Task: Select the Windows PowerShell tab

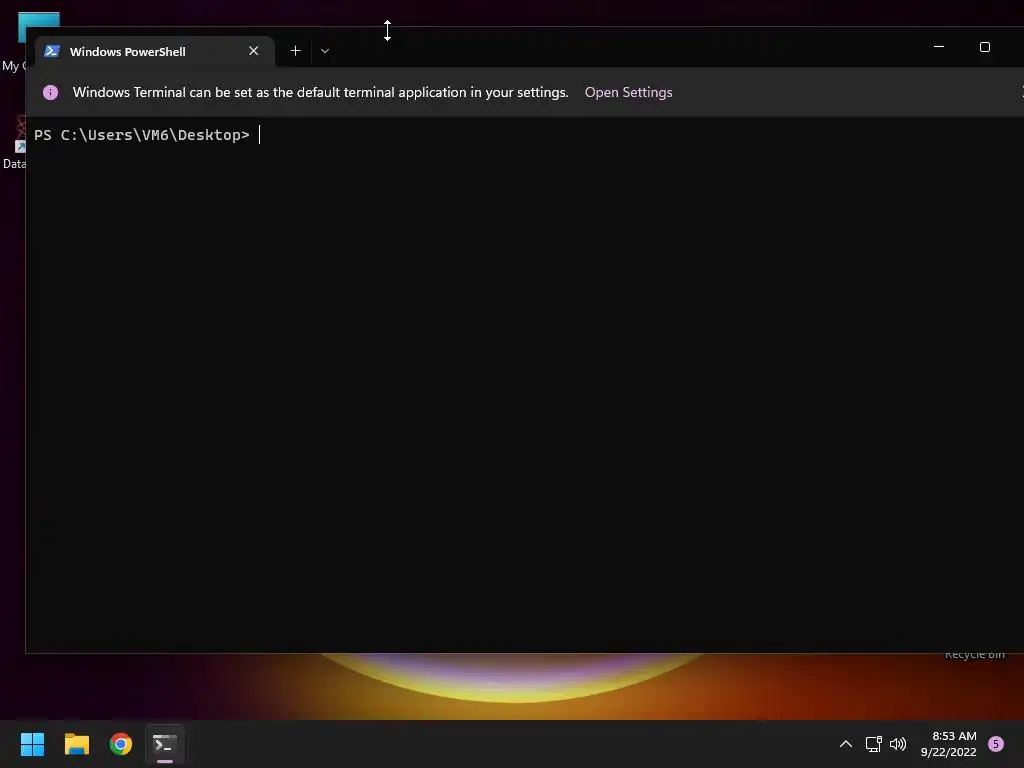Action: [x=155, y=52]
